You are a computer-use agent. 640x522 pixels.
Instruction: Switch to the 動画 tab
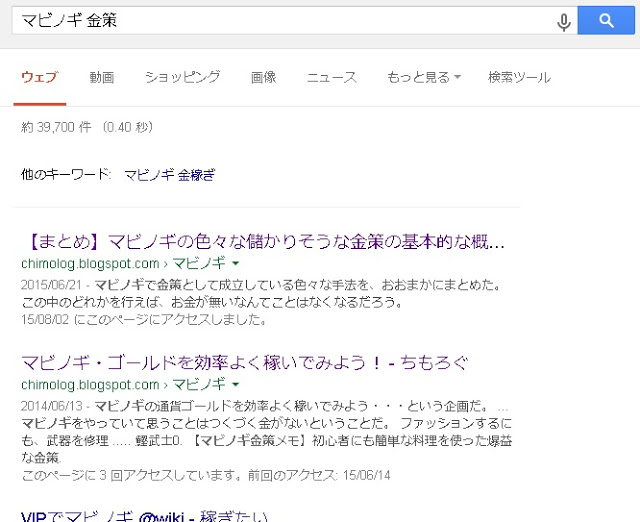(102, 77)
